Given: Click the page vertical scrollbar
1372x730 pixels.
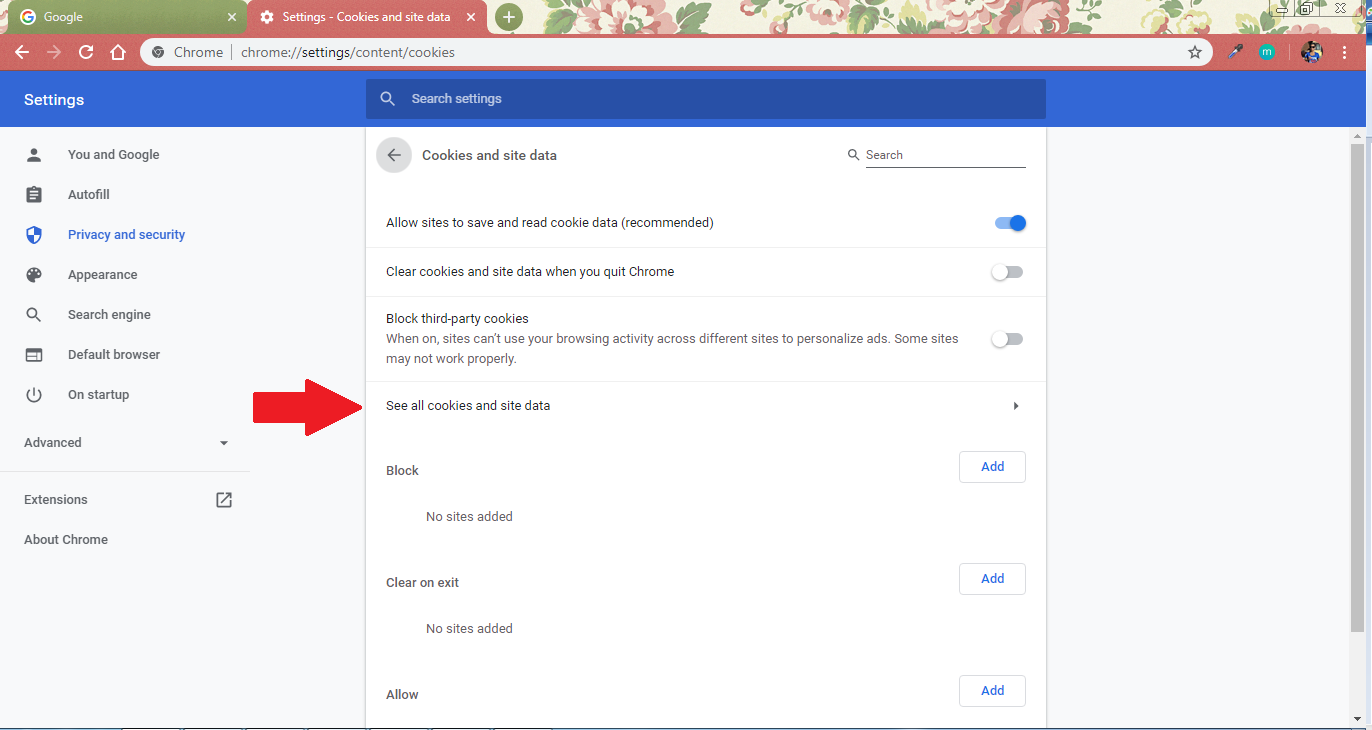Looking at the screenshot, I should pyautogui.click(x=1357, y=388).
